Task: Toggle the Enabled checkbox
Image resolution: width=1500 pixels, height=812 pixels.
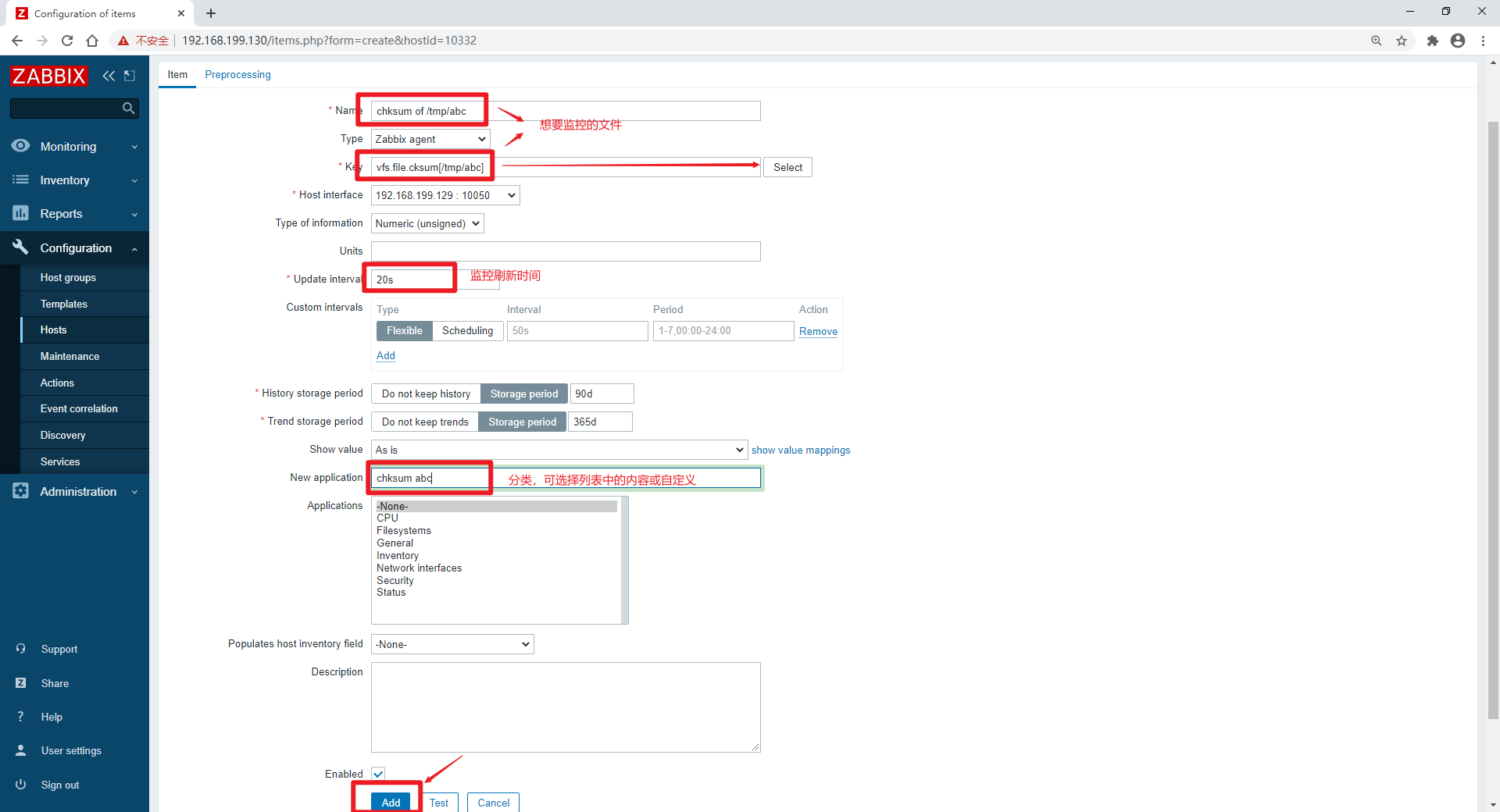Action: click(x=378, y=774)
